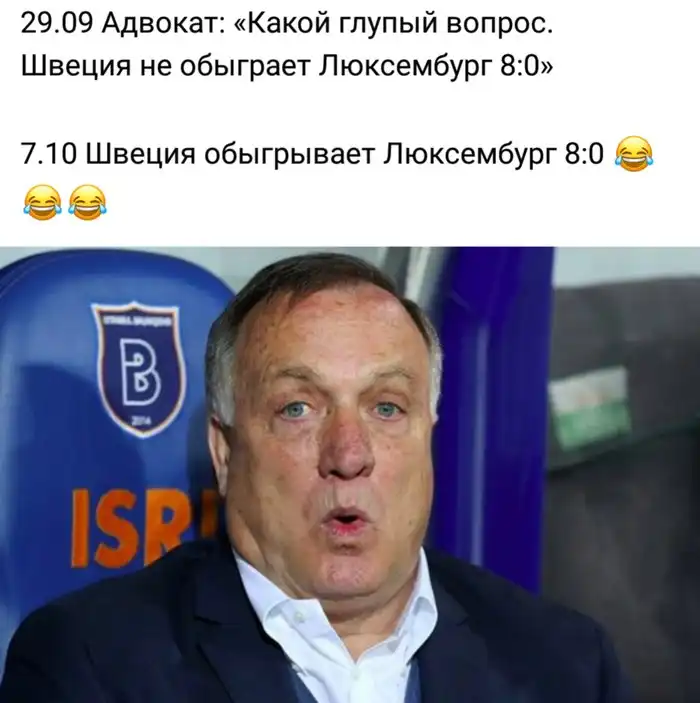The image size is (700, 703).
Task: Click the laughing emoji right after 8:0
Action: (634, 154)
